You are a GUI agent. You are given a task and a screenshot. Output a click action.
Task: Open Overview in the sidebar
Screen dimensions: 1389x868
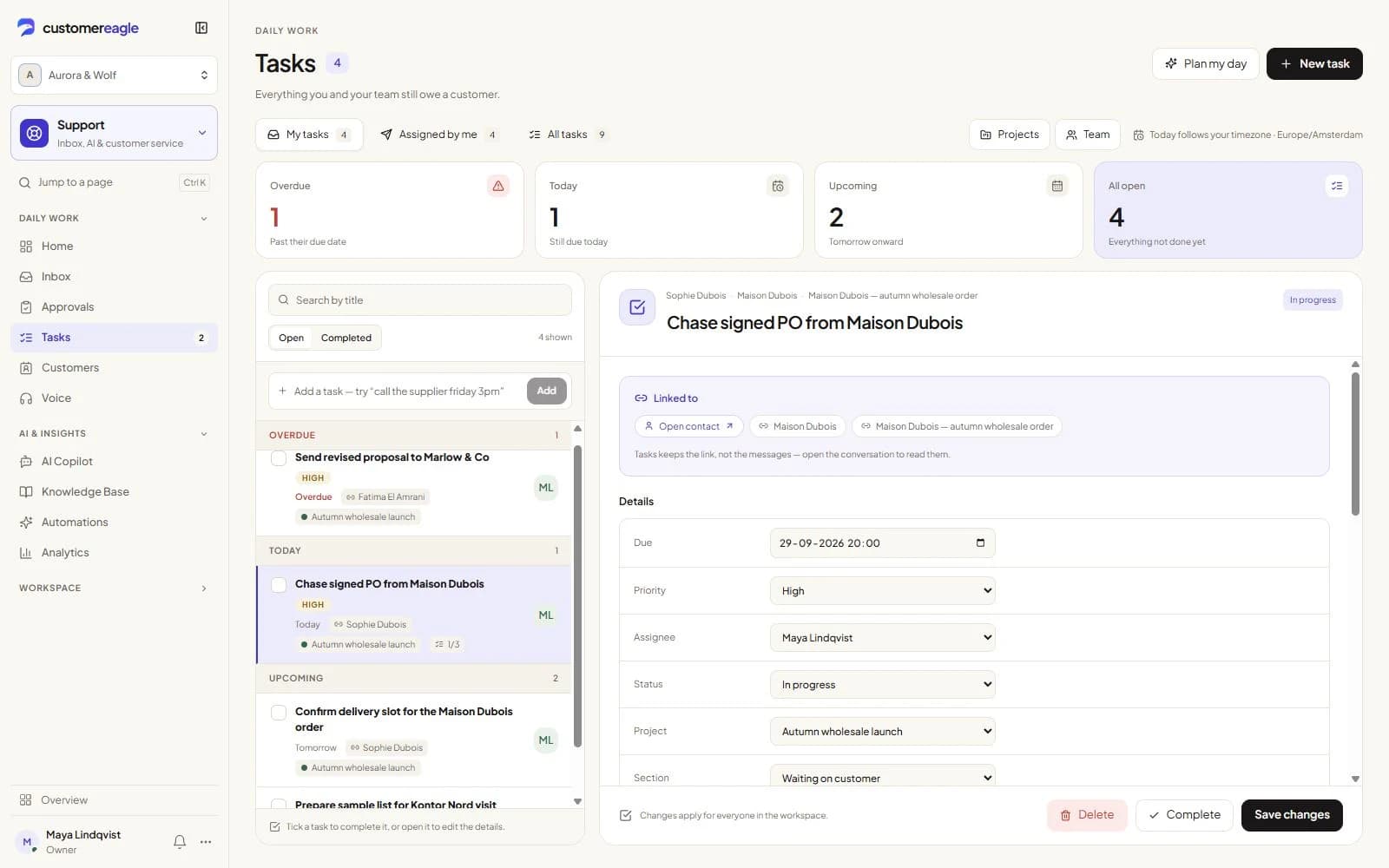[x=114, y=800]
